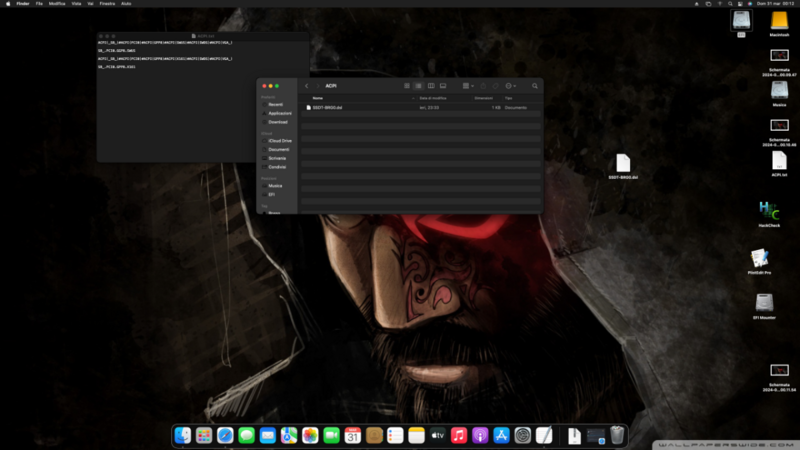Switch Finder to column view
800x450 pixels.
[431, 86]
